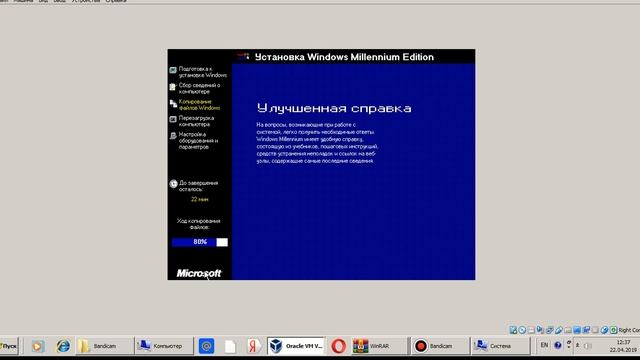Click the 22 мин remaining time value

(x=200, y=200)
